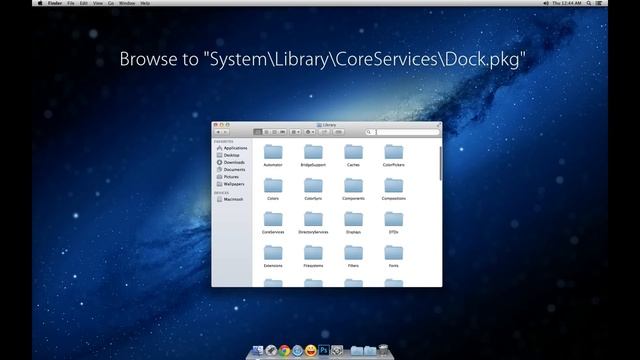Open the Components folder

pos(353,186)
